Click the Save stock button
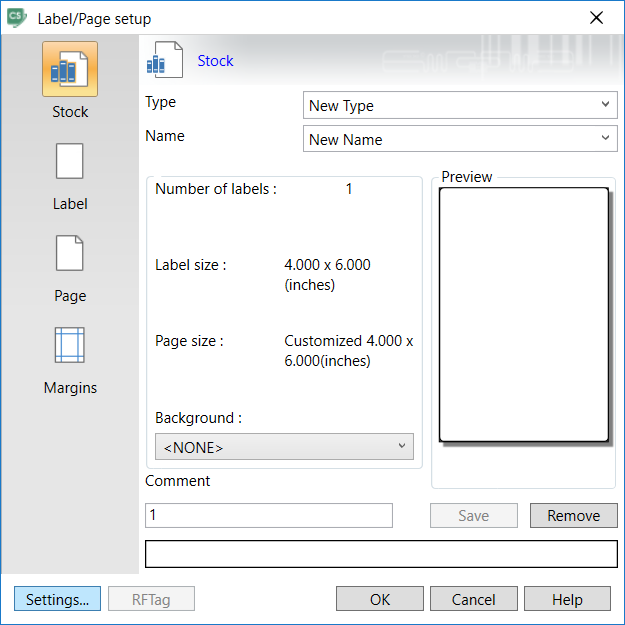 [473, 515]
